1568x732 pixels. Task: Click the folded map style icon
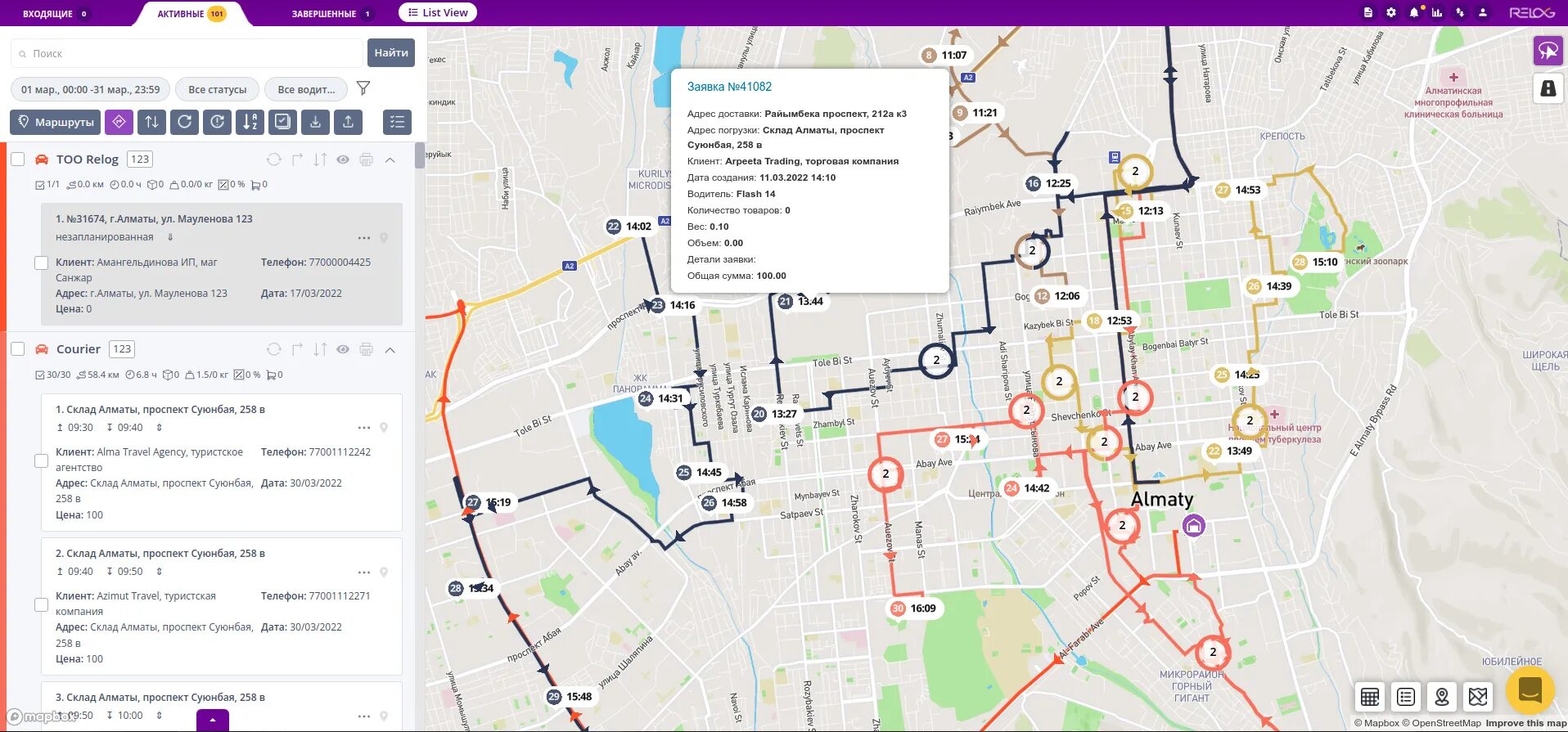click(x=1478, y=697)
